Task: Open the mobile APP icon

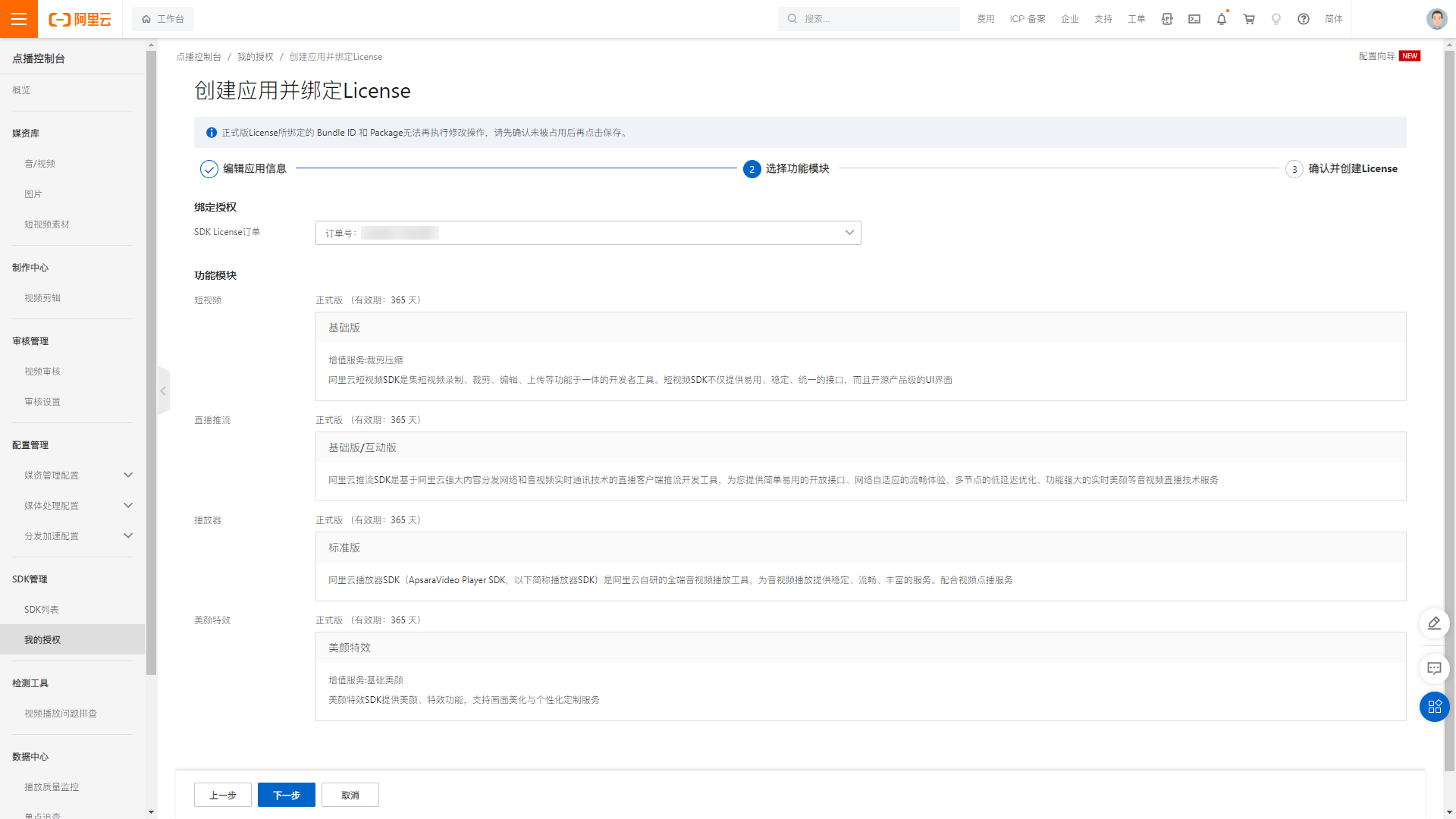Action: 1167,19
